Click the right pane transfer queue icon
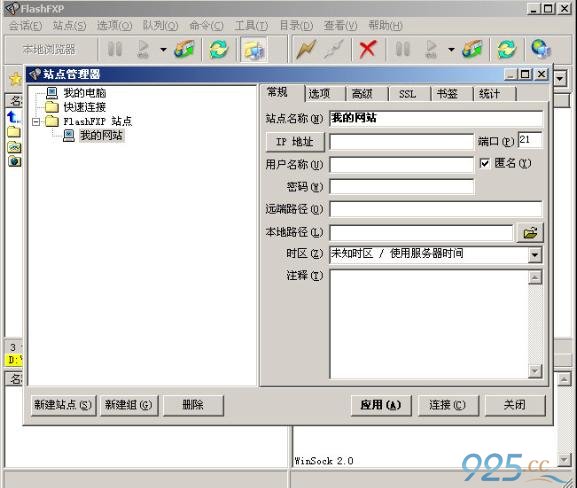 coord(472,49)
